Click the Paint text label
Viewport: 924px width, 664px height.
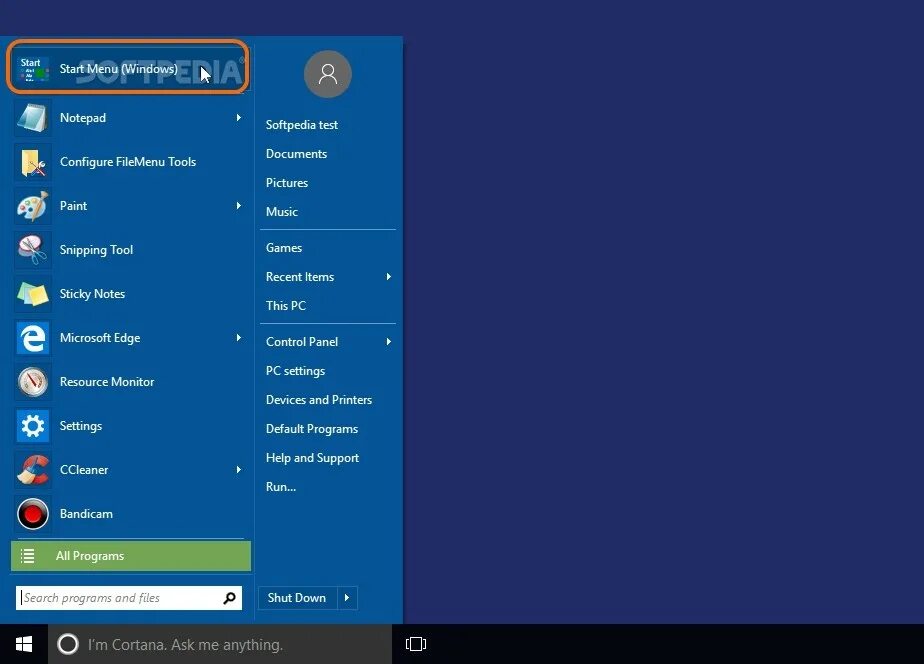(73, 206)
